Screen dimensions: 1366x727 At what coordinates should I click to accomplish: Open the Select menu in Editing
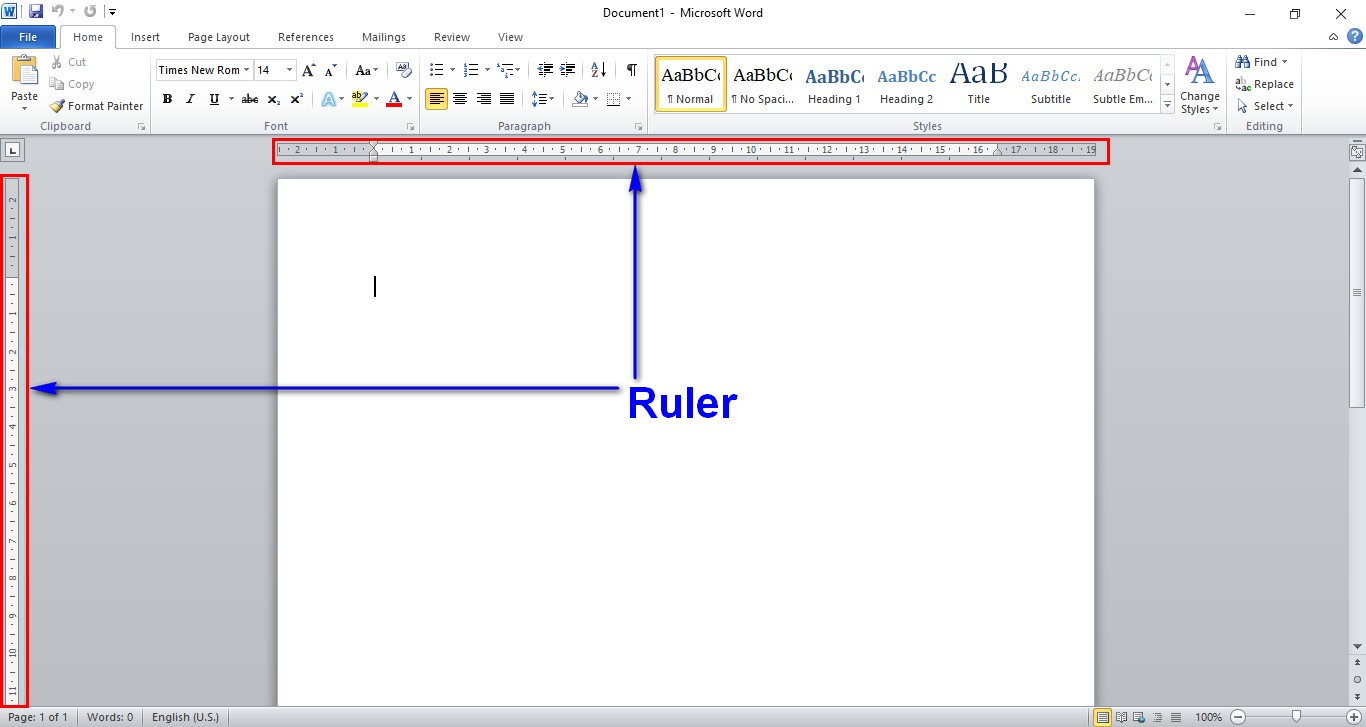click(x=1266, y=106)
